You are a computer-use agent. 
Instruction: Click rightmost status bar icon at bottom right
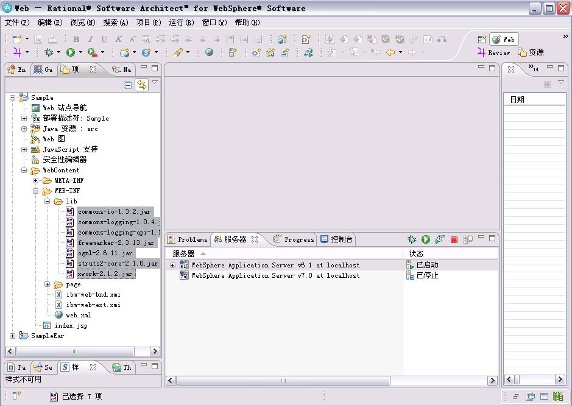point(558,396)
